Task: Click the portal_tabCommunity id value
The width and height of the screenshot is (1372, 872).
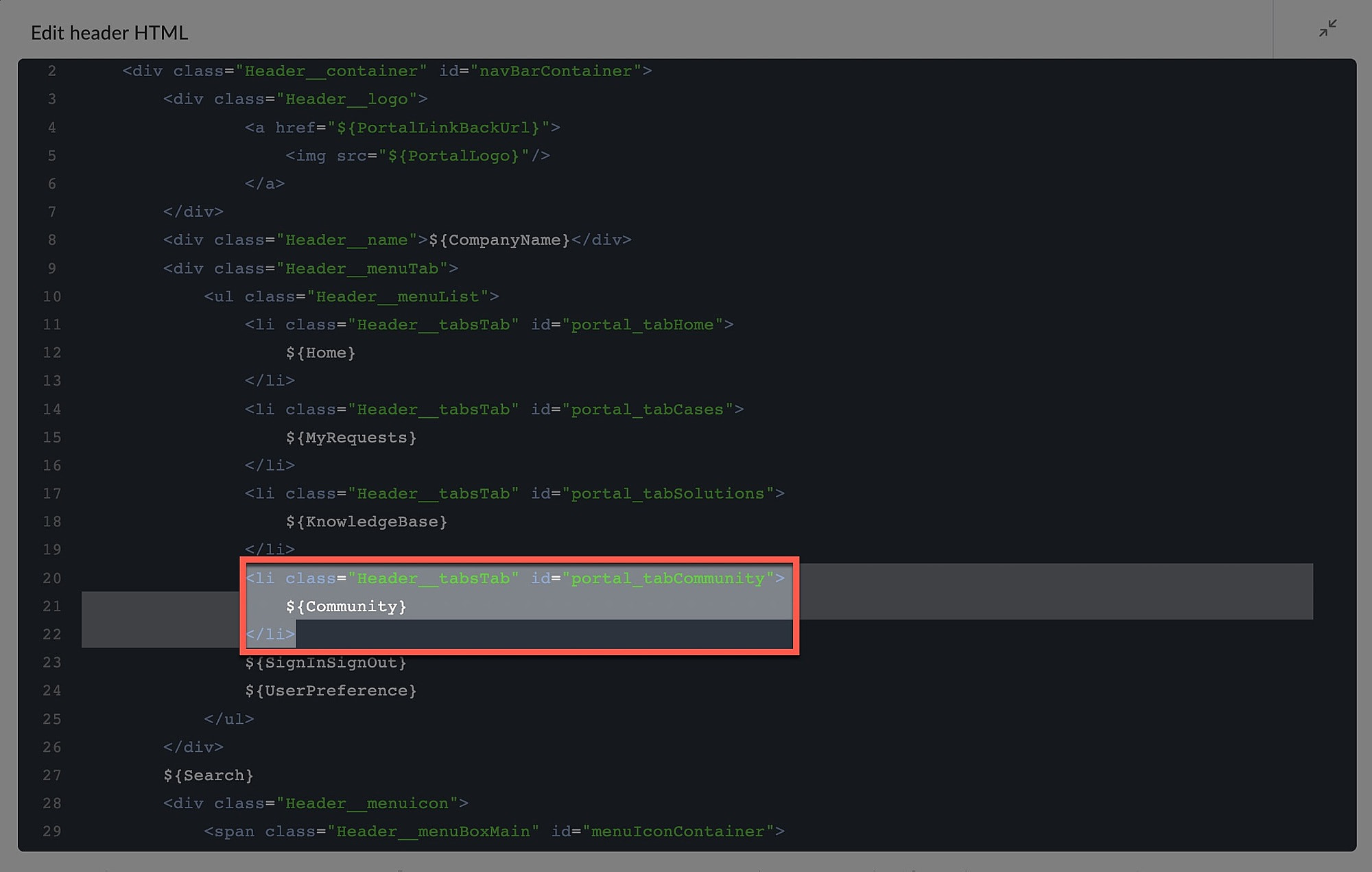Action: (667, 578)
